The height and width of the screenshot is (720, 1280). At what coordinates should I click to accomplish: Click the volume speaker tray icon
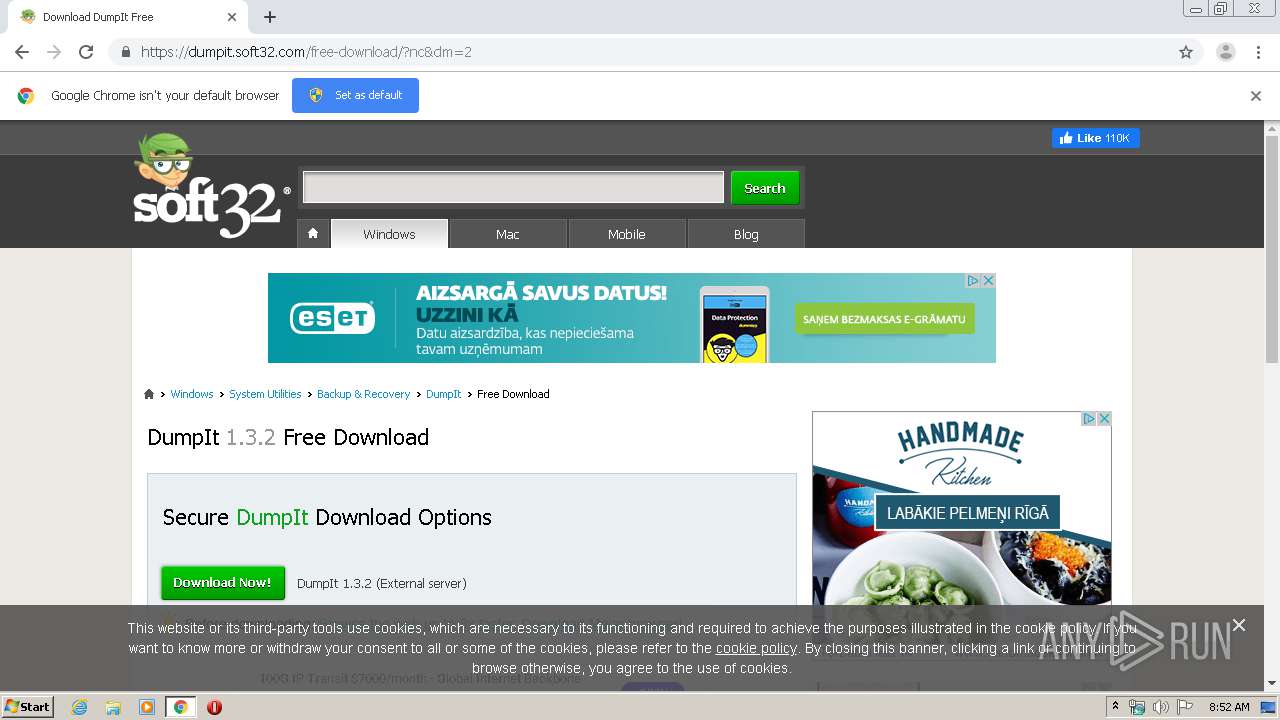pyautogui.click(x=1160, y=707)
